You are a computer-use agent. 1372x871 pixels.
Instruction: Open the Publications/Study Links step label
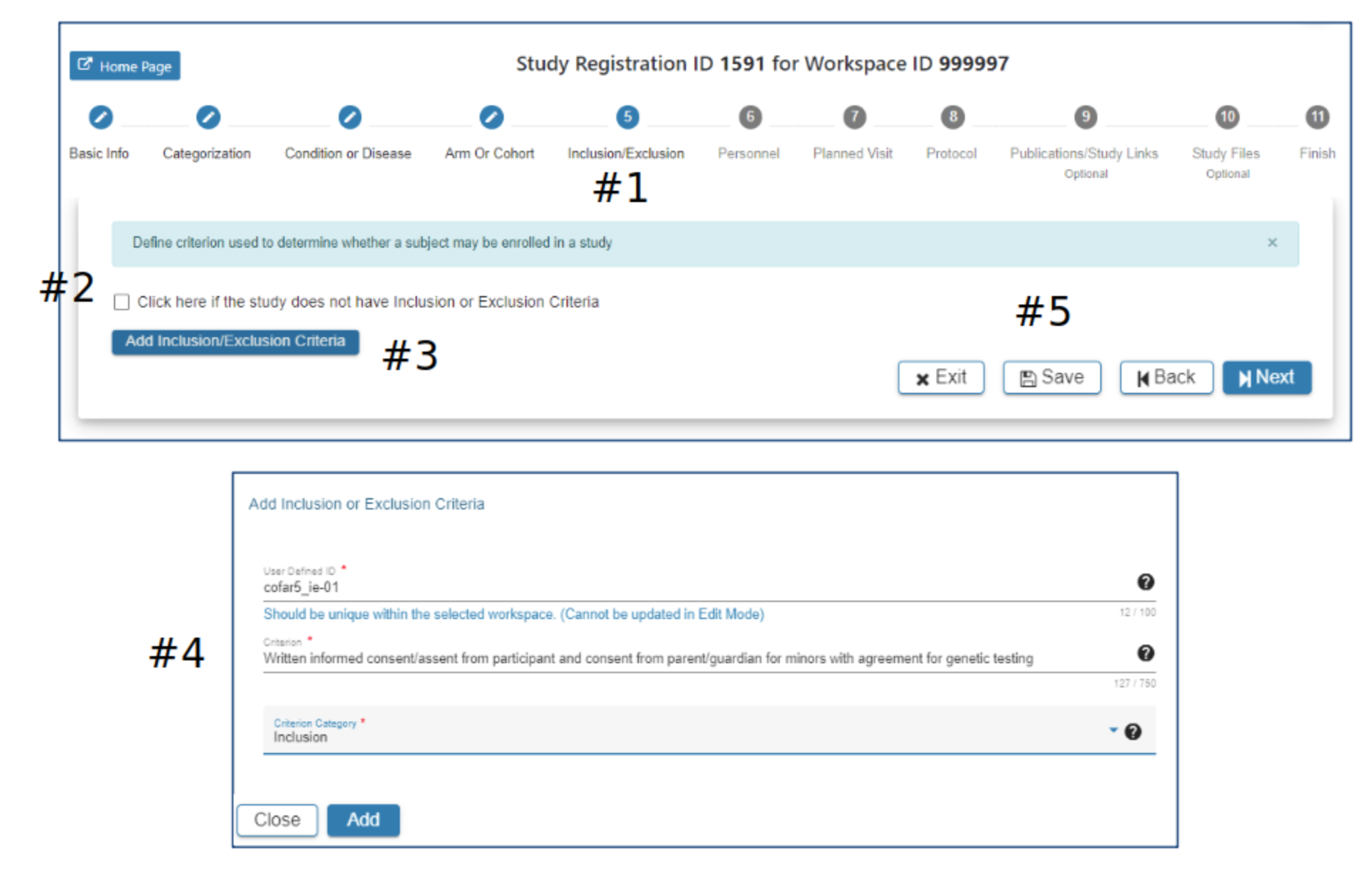point(1084,154)
